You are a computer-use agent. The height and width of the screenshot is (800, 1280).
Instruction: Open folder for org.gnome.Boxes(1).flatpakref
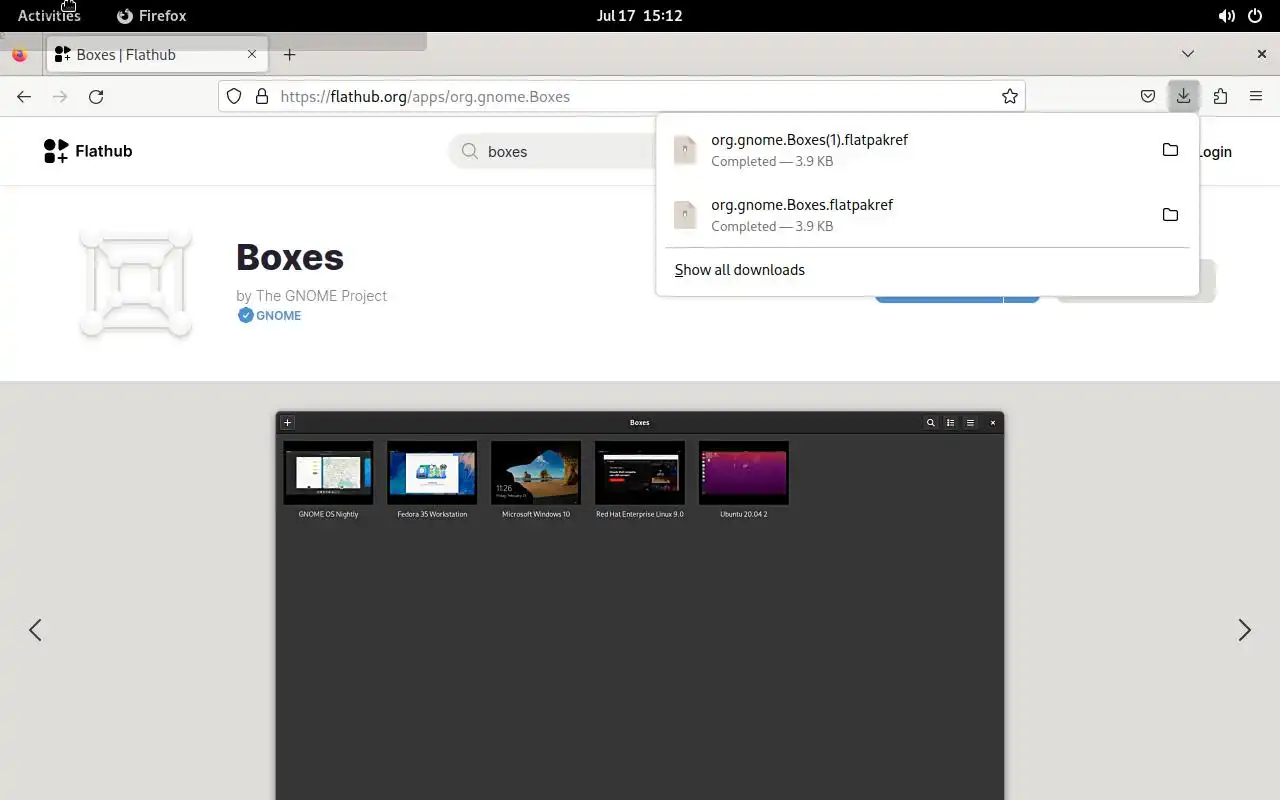tap(1170, 150)
